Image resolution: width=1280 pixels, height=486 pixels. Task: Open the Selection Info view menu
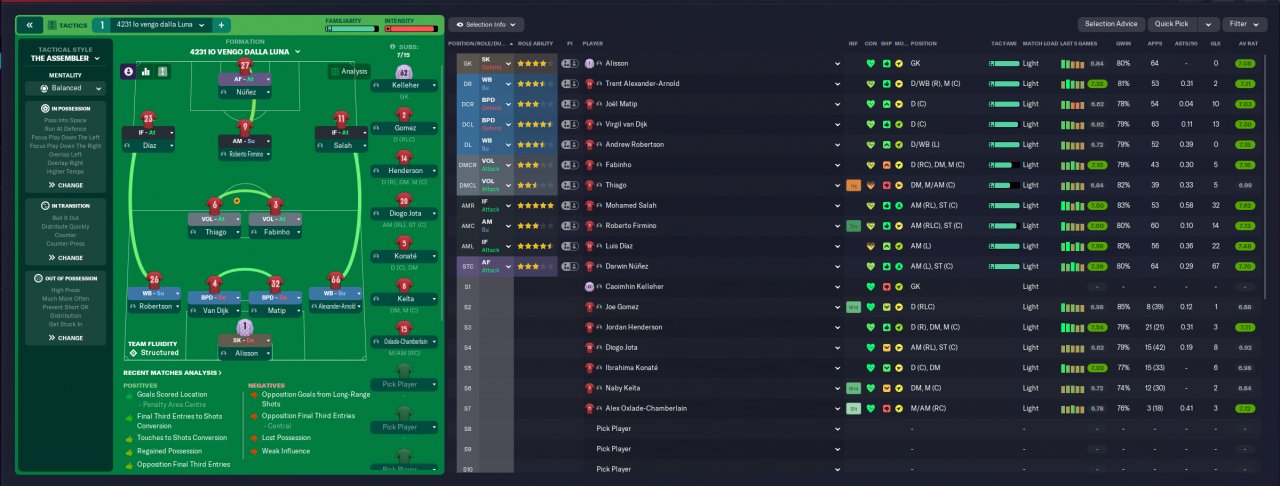coord(486,24)
